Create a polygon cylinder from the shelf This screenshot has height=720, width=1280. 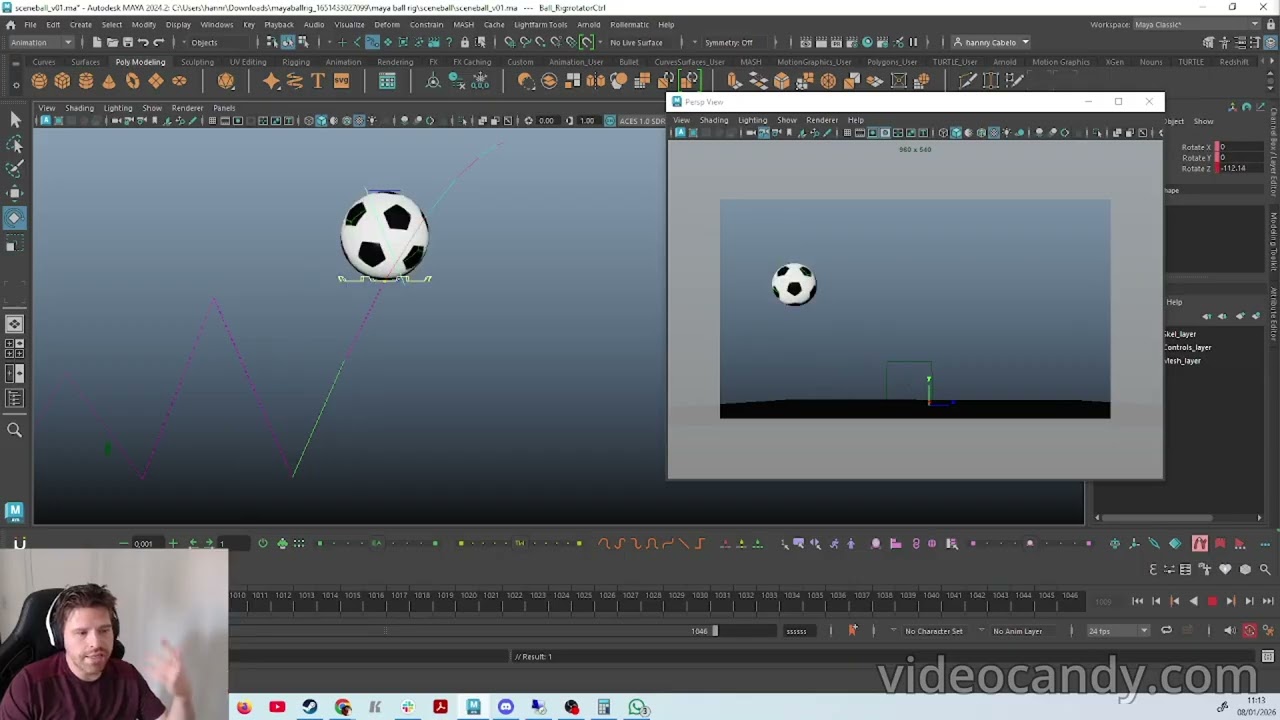point(85,81)
